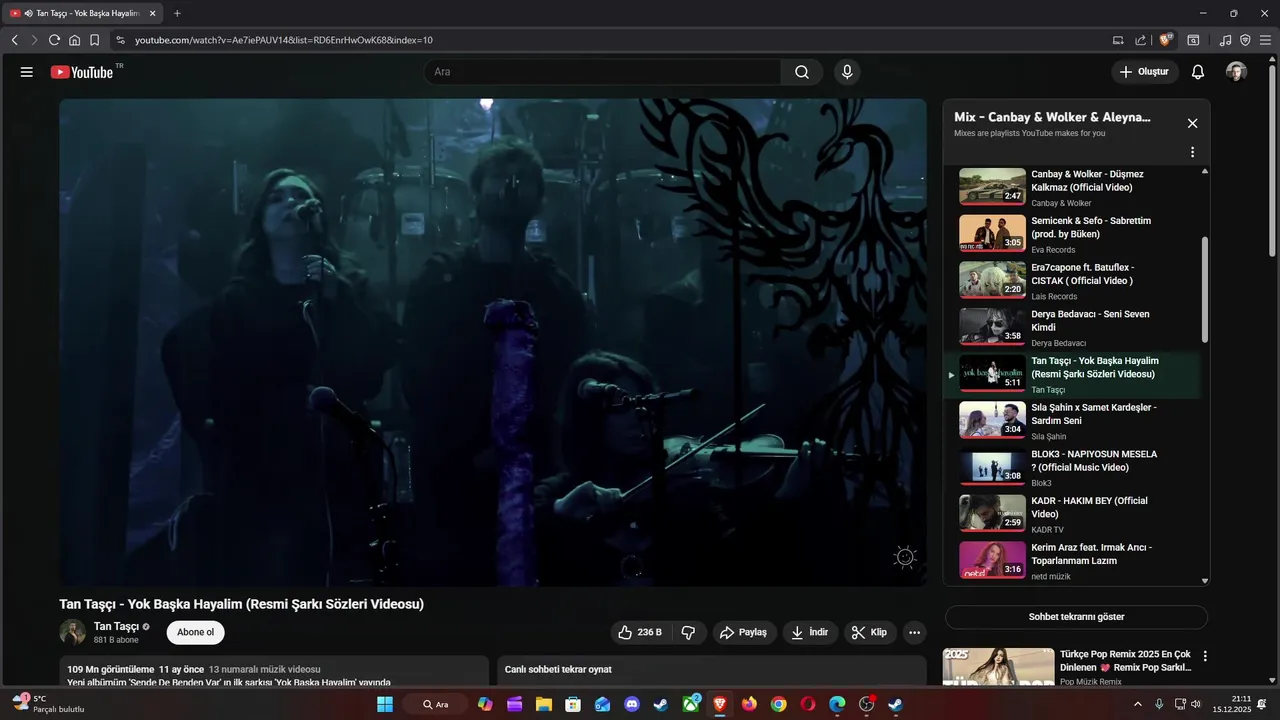Dislike the video
The width and height of the screenshot is (1280, 720).
pyautogui.click(x=688, y=632)
